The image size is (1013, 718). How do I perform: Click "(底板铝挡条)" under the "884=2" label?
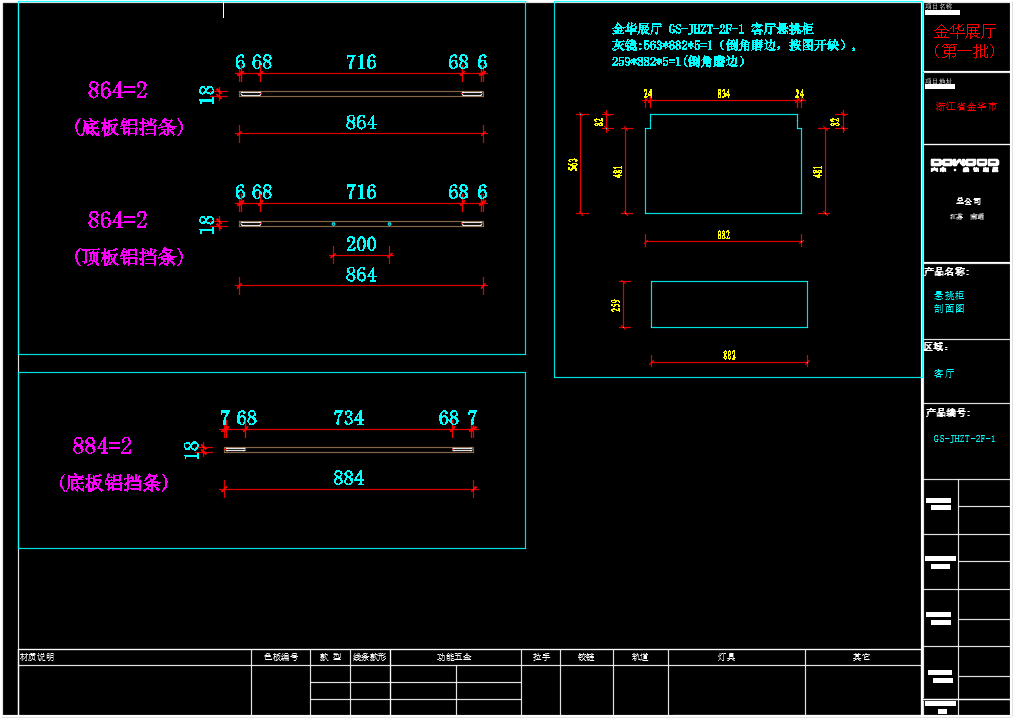(x=114, y=483)
